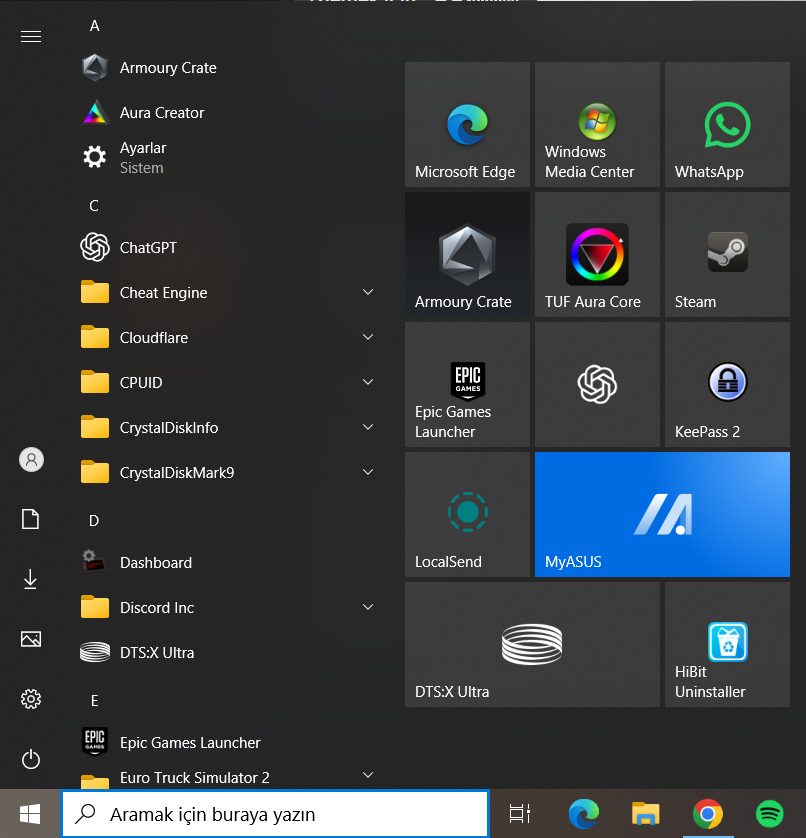Open File Explorer on the taskbar
Screen dimensions: 806x838
646,814
